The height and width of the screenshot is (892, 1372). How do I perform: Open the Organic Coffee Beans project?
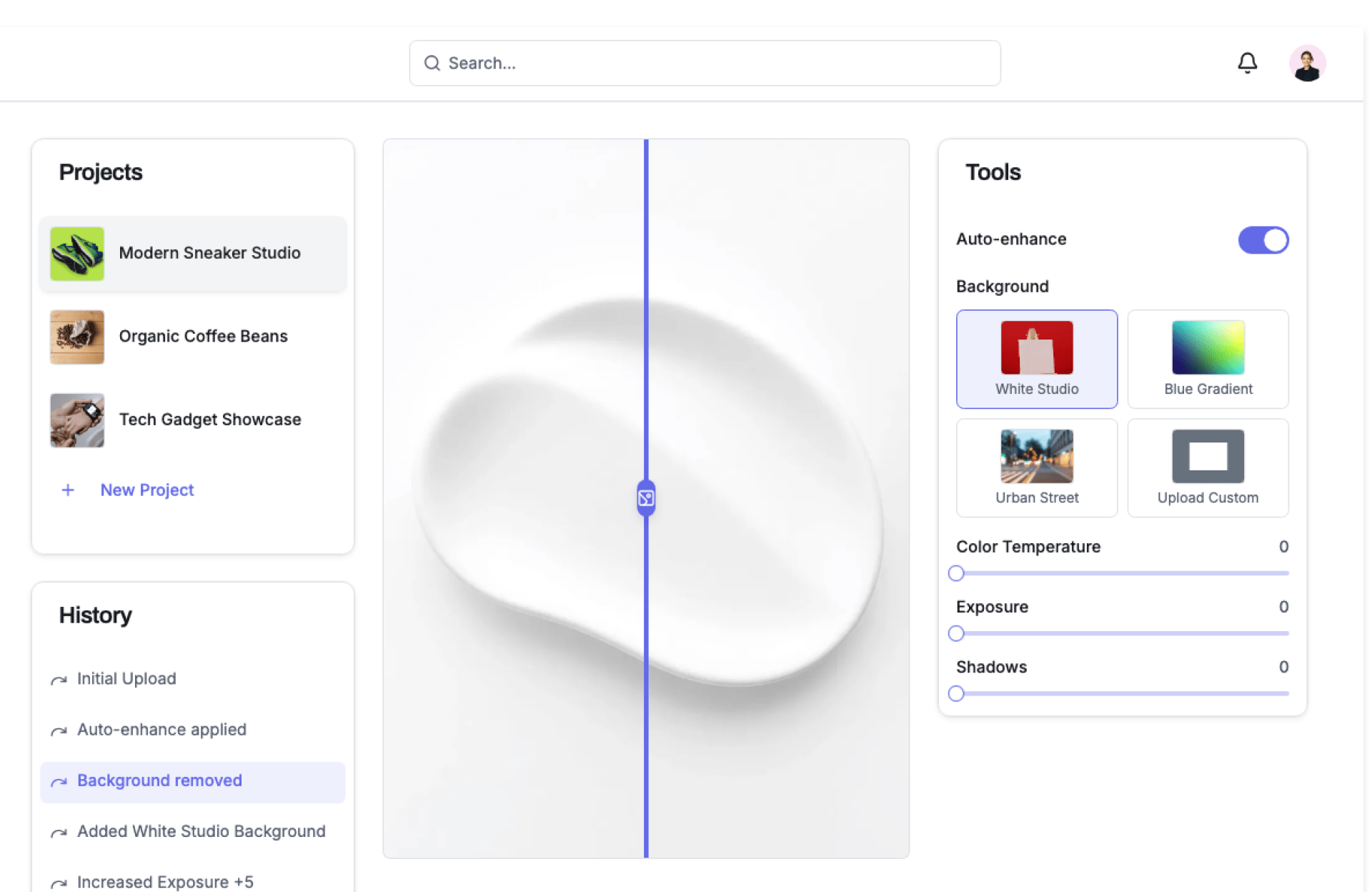pyautogui.click(x=193, y=337)
